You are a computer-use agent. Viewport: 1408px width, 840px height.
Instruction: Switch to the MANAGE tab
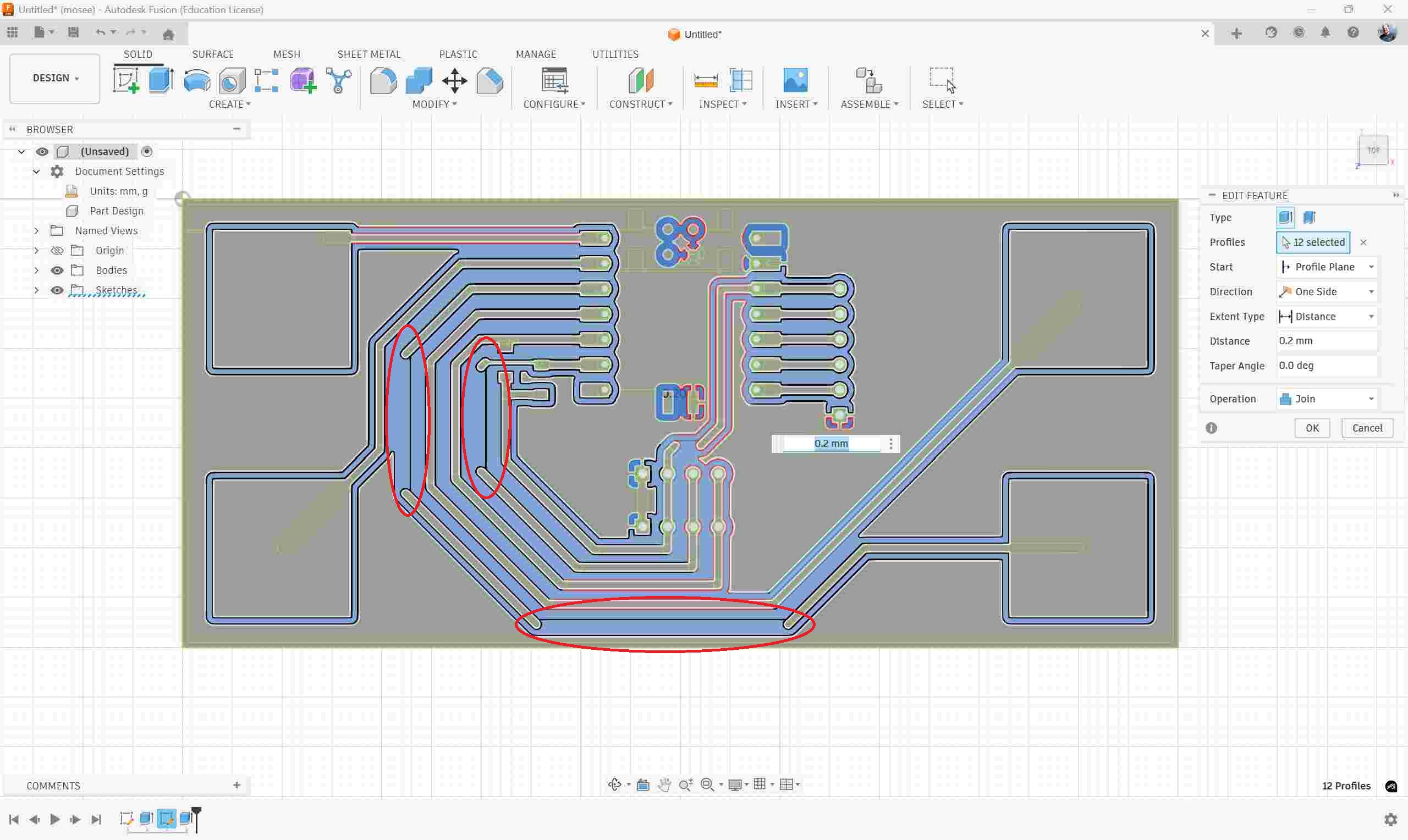536,54
